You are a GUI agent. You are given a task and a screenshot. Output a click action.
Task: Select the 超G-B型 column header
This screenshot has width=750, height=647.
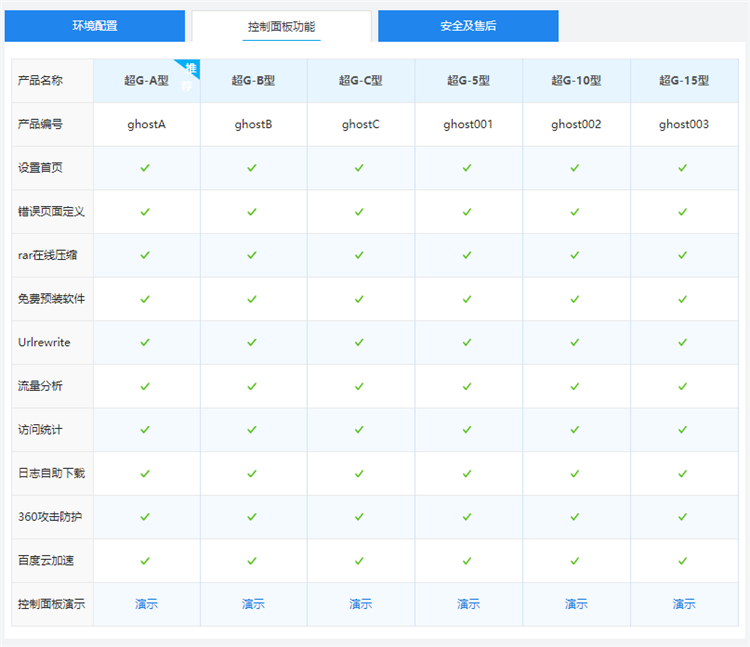253,81
